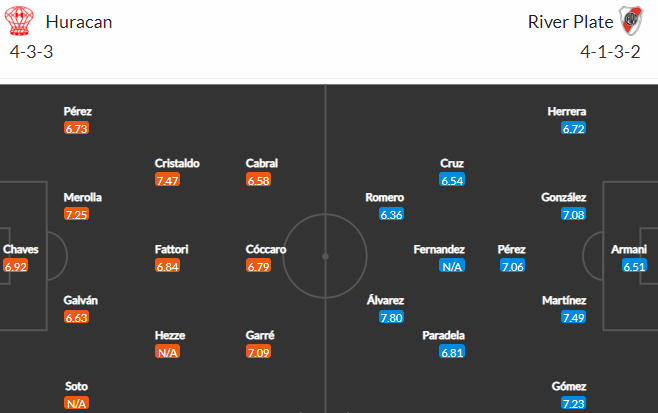
Task: Click the River Plate club crest icon
Action: 631,21
